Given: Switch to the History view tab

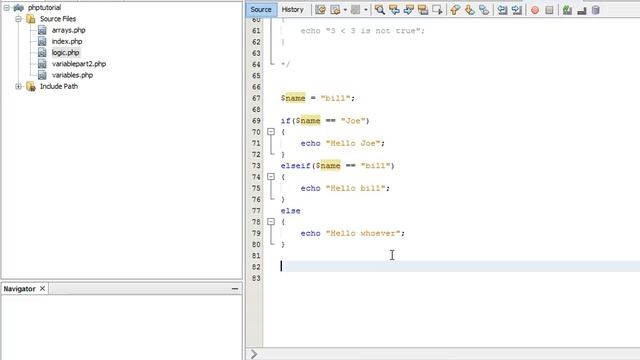Looking at the screenshot, I should 293,9.
